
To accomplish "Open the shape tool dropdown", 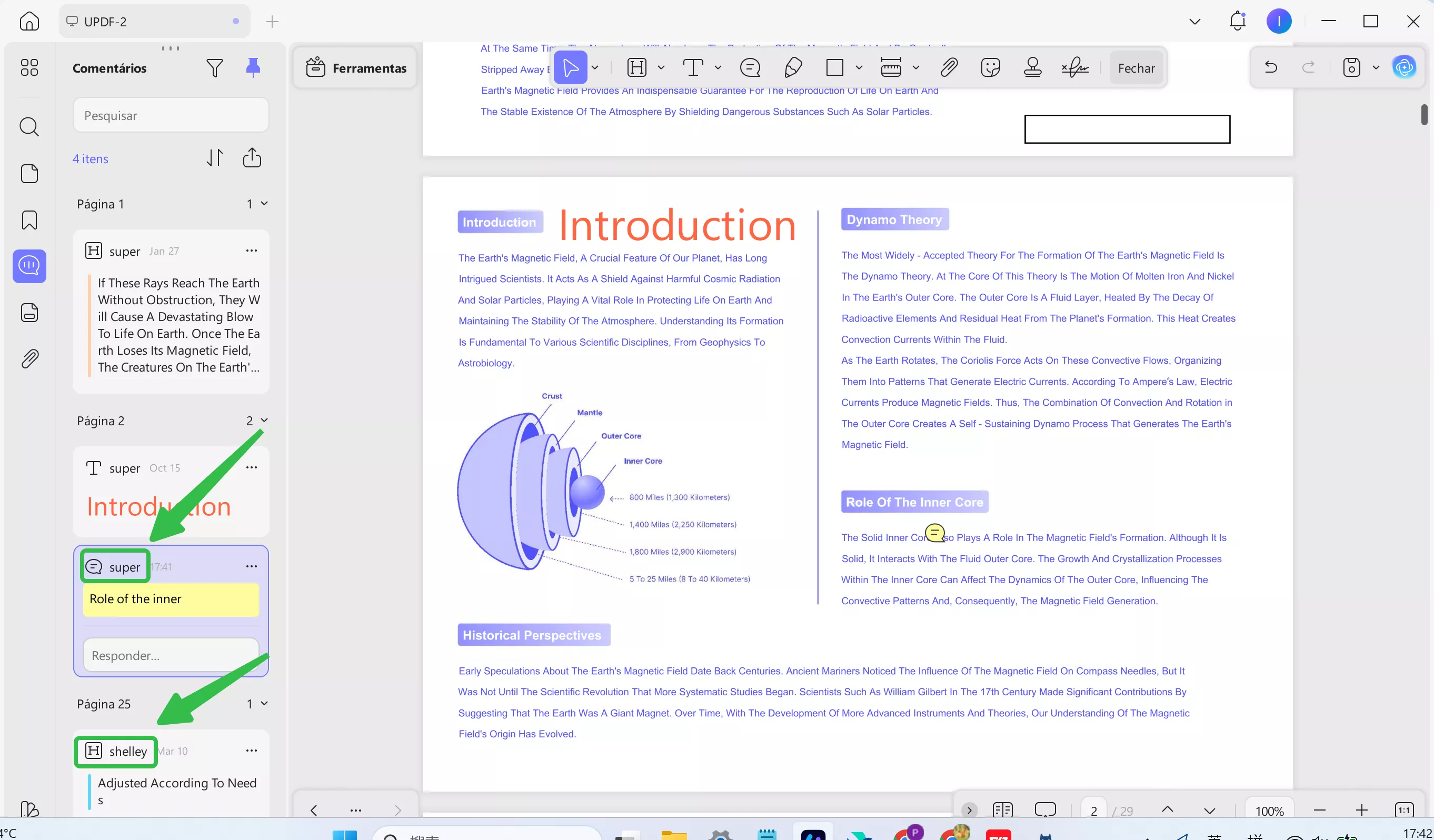I will pos(858,67).
